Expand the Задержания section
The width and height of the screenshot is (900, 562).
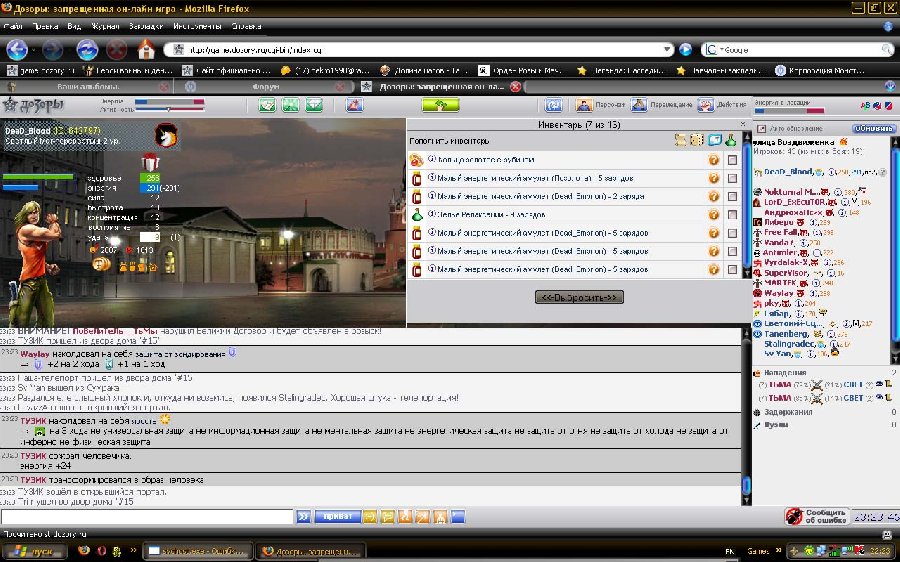[x=788, y=412]
